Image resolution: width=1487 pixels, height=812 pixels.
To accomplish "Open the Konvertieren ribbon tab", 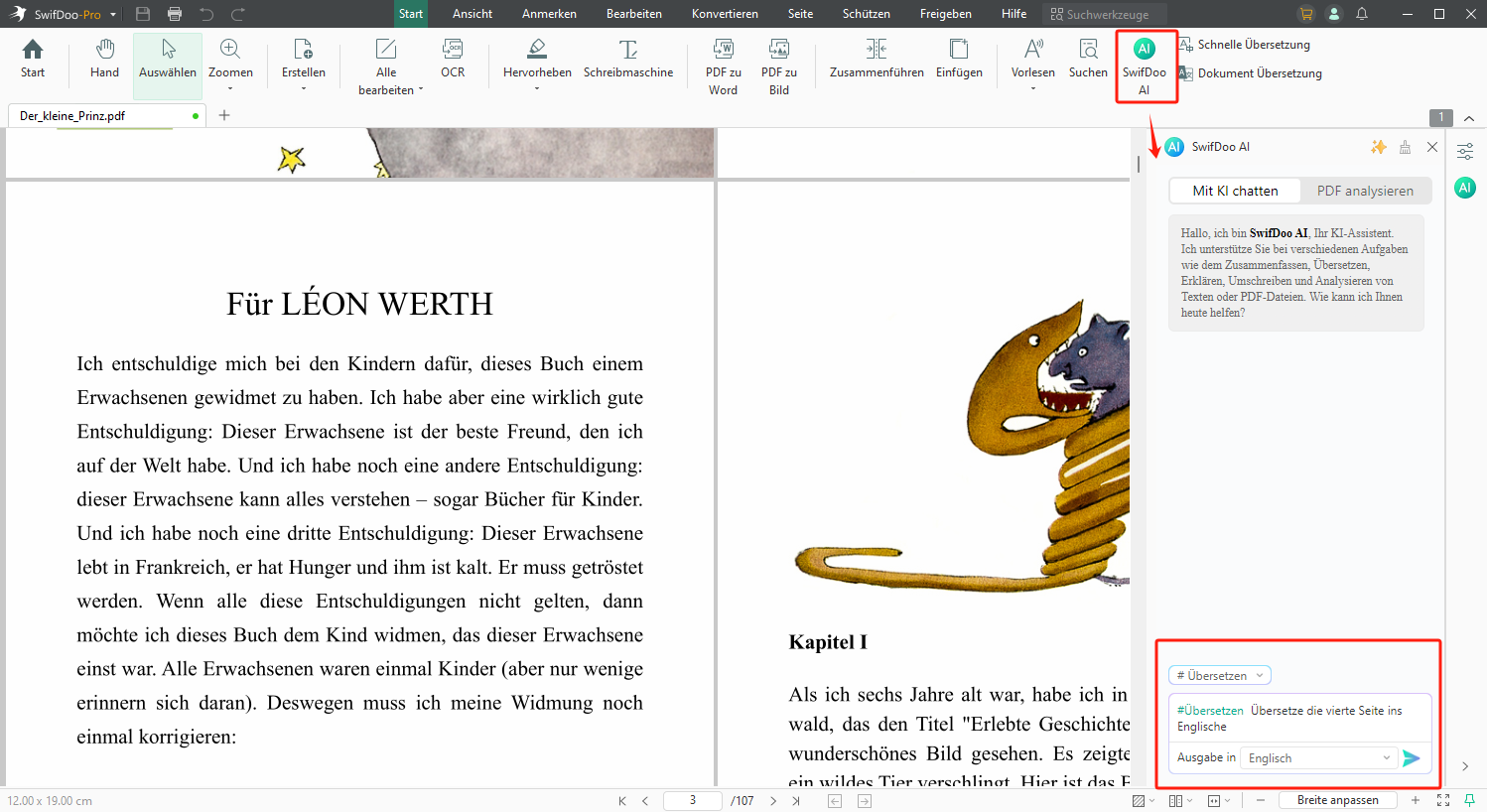I will click(x=725, y=14).
